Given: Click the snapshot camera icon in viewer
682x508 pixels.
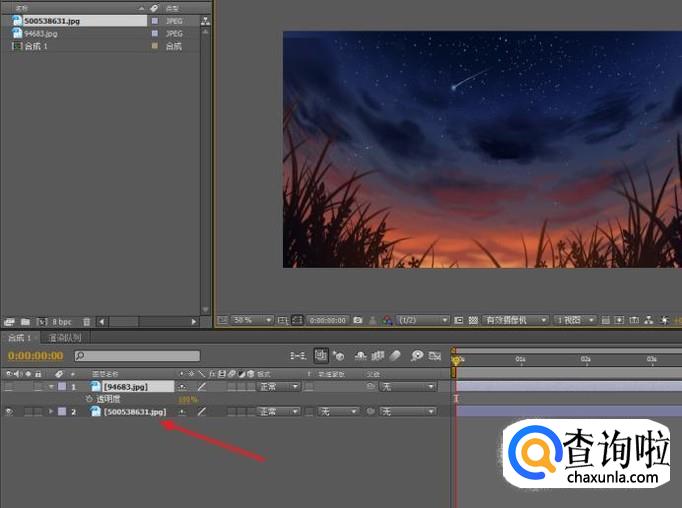Looking at the screenshot, I should coord(358,320).
